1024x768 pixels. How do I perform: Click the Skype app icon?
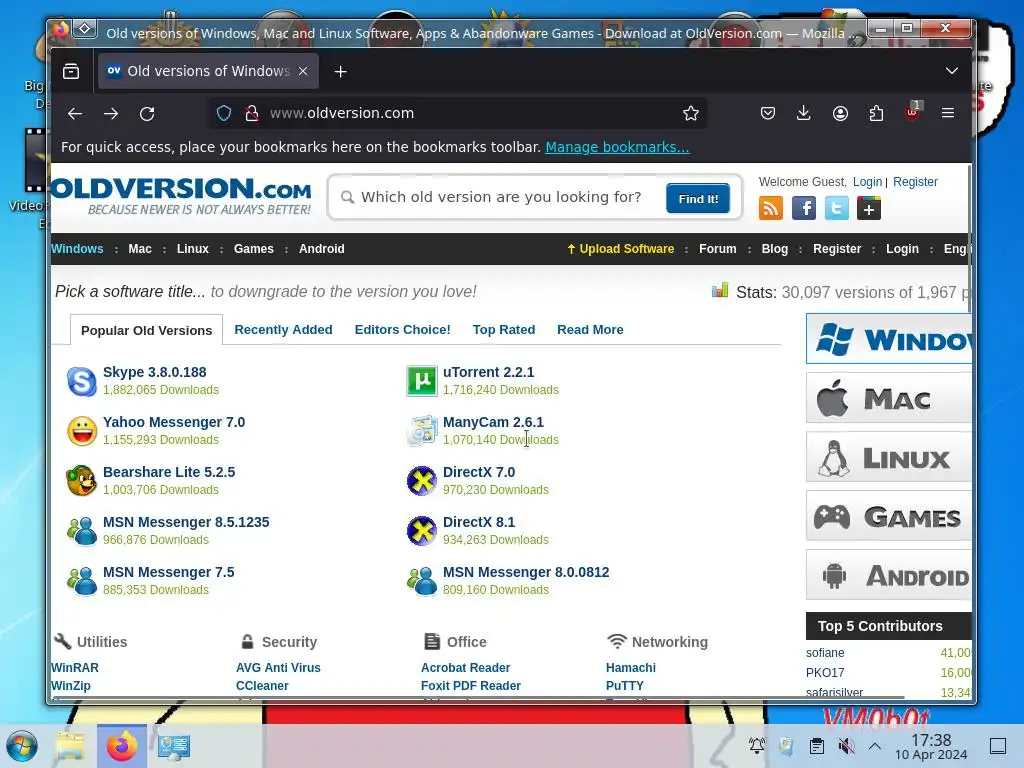tap(82, 381)
